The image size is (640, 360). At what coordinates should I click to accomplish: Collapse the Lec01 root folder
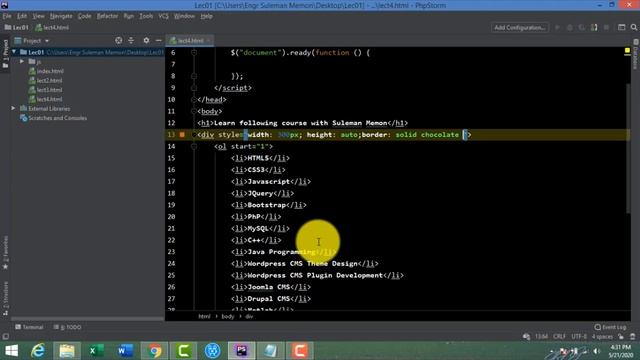14,52
